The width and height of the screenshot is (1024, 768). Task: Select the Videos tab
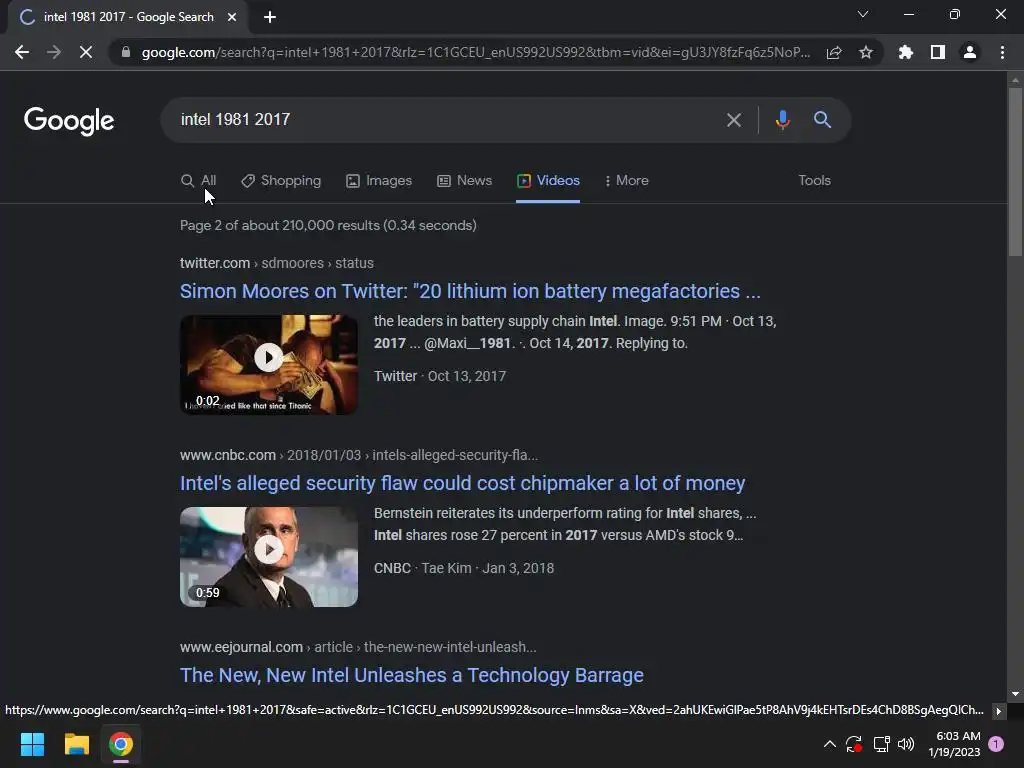tap(548, 181)
